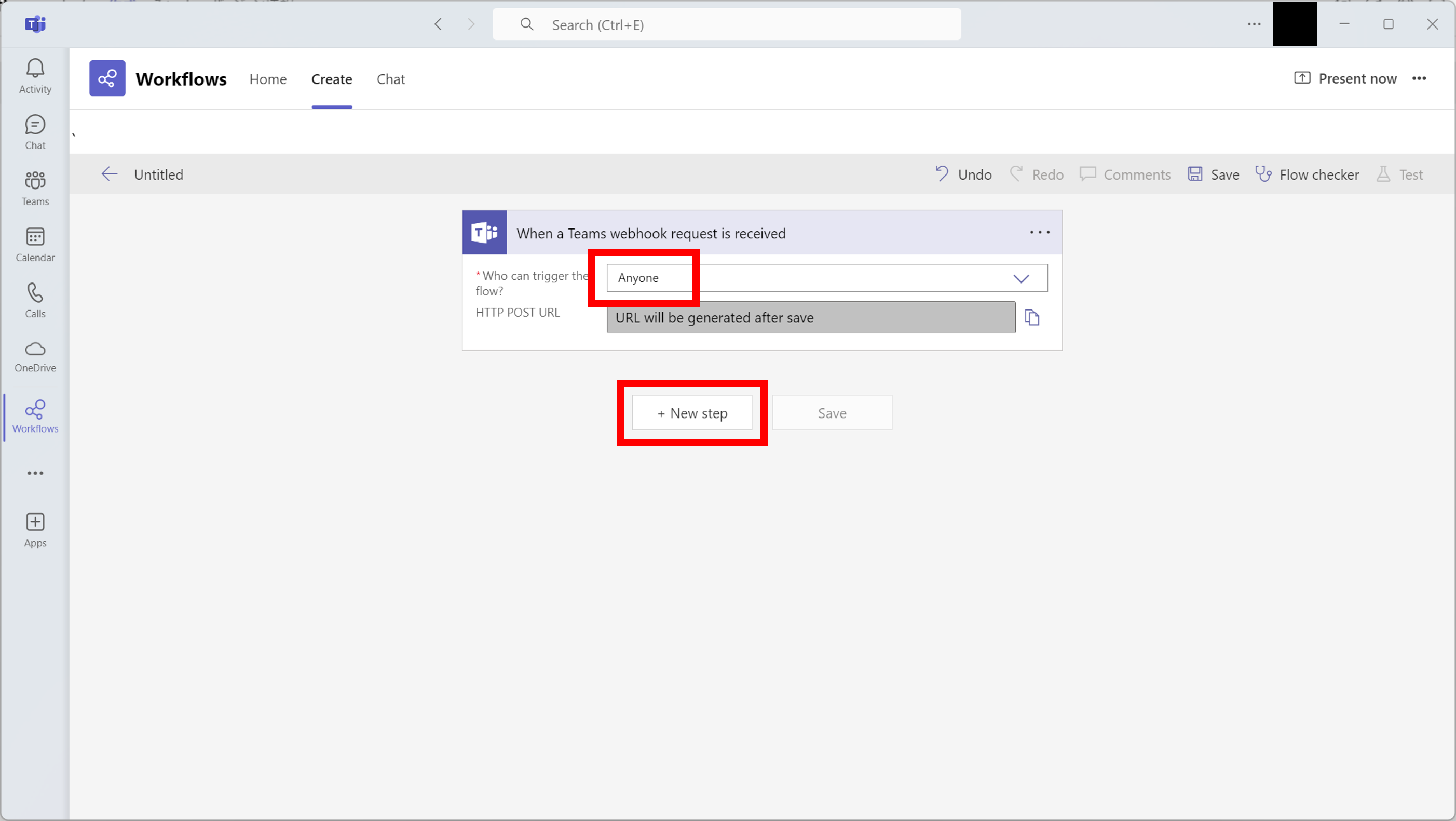Switch to the Create tab
1456x821 pixels.
[332, 79]
